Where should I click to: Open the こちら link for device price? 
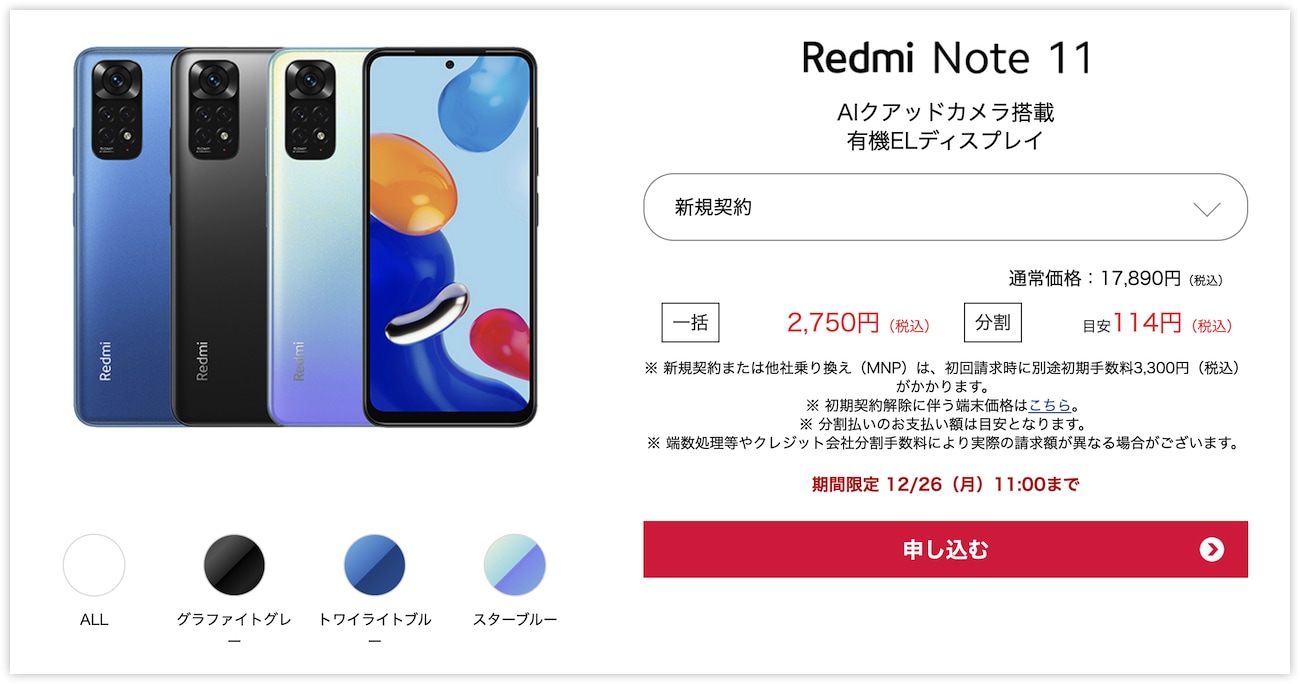[1049, 406]
